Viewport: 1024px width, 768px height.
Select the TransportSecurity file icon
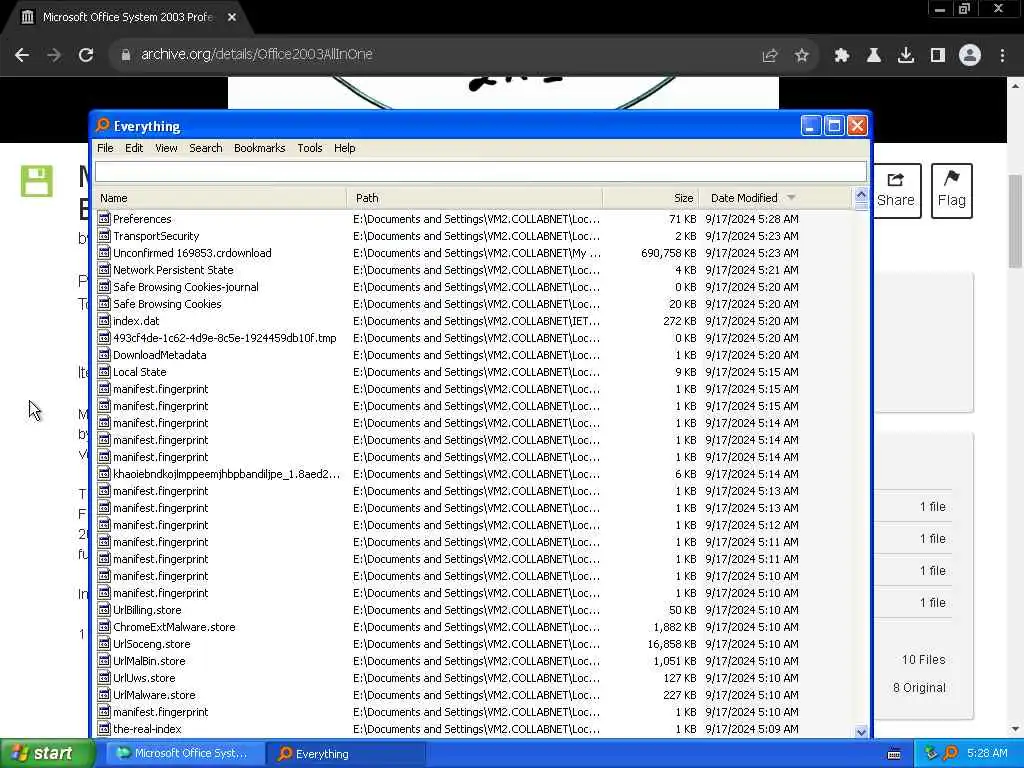point(104,236)
